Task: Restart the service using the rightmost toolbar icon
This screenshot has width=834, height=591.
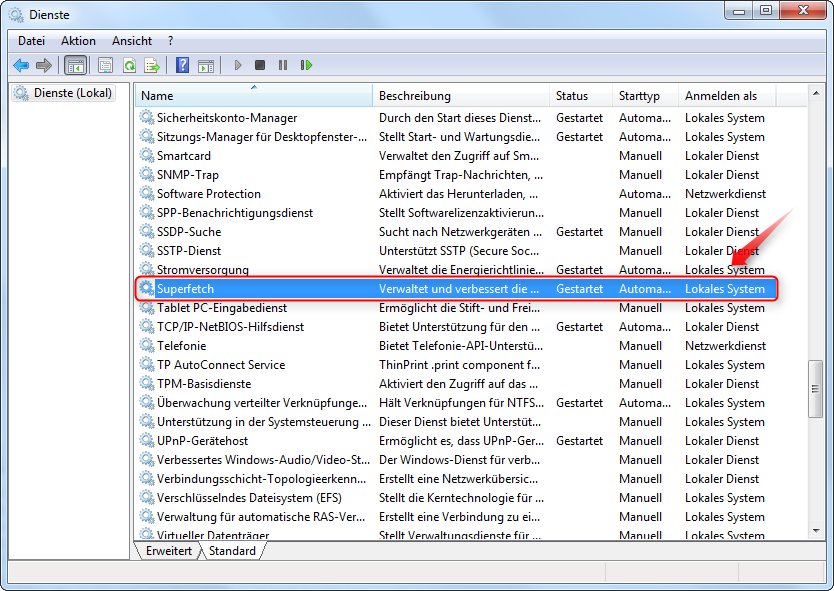Action: pos(306,65)
